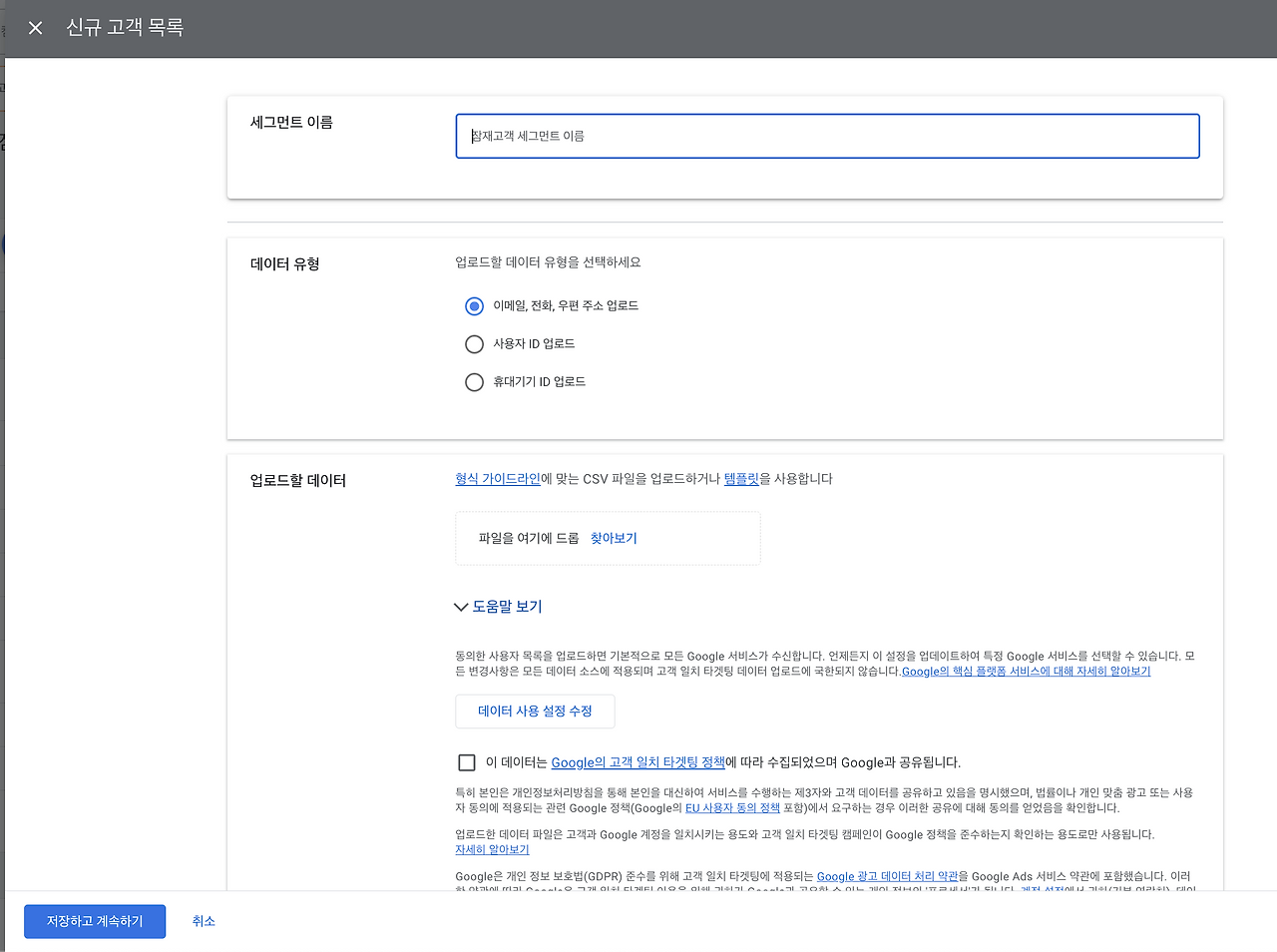The height and width of the screenshot is (952, 1277).
Task: Click the 세그먼트 이름 input field
Action: (826, 136)
